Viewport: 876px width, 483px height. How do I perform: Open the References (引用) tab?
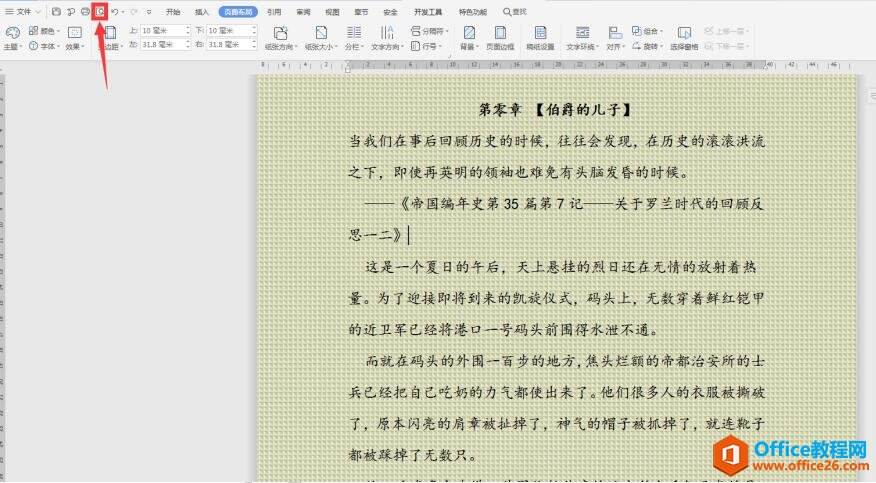click(274, 12)
